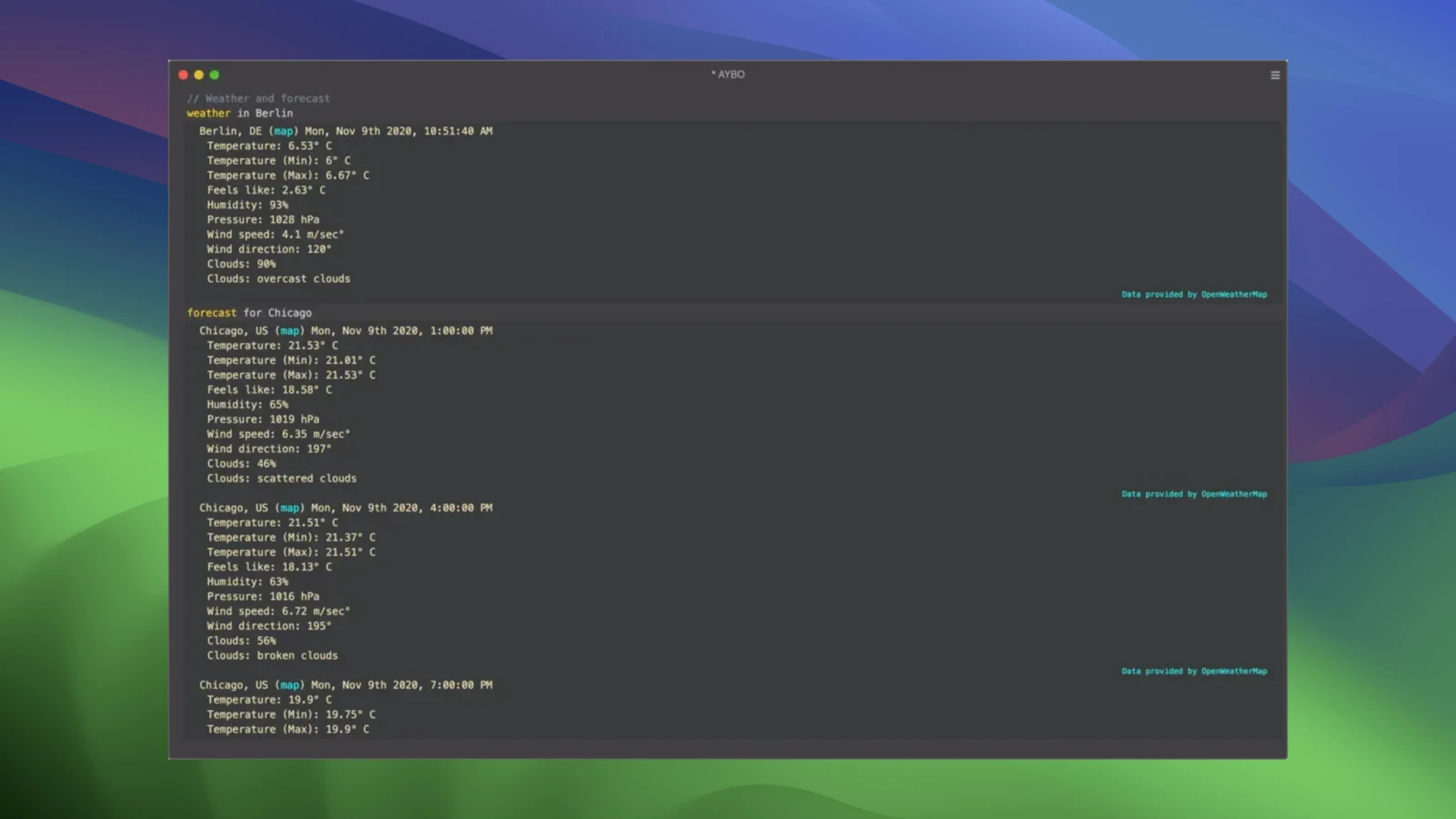Screen dimensions: 1456x819
Task: Maximize the AYBO window with green button
Action: pyautogui.click(x=214, y=75)
